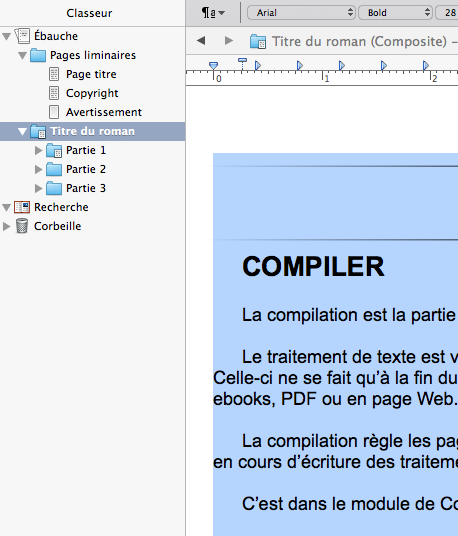Click the Page titre document icon
The width and height of the screenshot is (458, 536).
[x=54, y=74]
